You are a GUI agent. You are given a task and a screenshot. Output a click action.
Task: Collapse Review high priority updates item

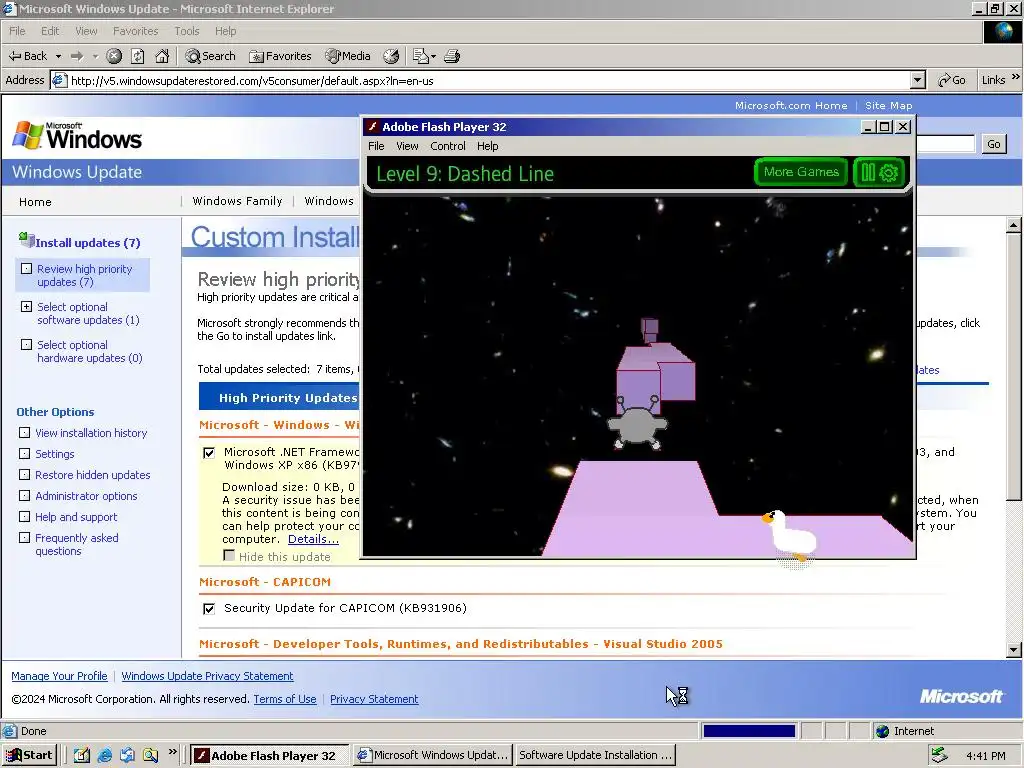(x=26, y=268)
